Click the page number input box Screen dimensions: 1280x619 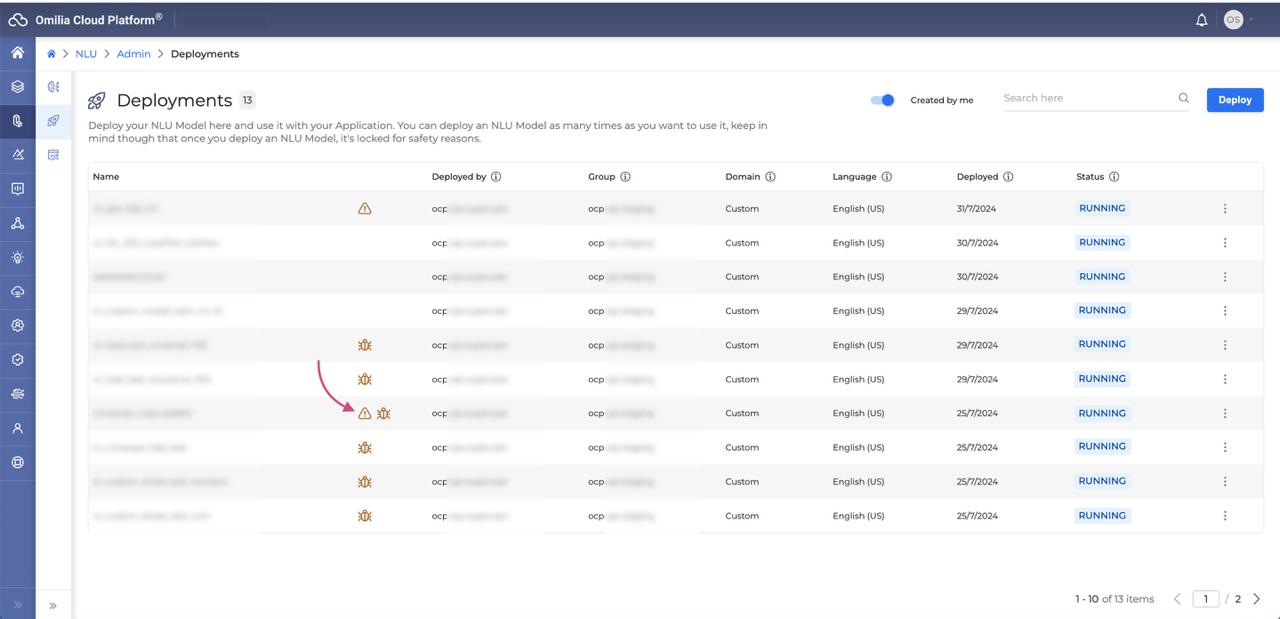[1205, 599]
